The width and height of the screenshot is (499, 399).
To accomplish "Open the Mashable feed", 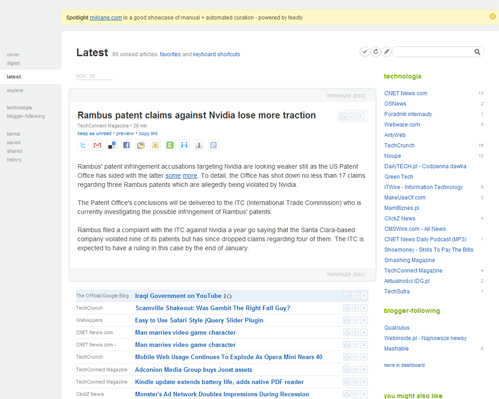I will (x=396, y=349).
